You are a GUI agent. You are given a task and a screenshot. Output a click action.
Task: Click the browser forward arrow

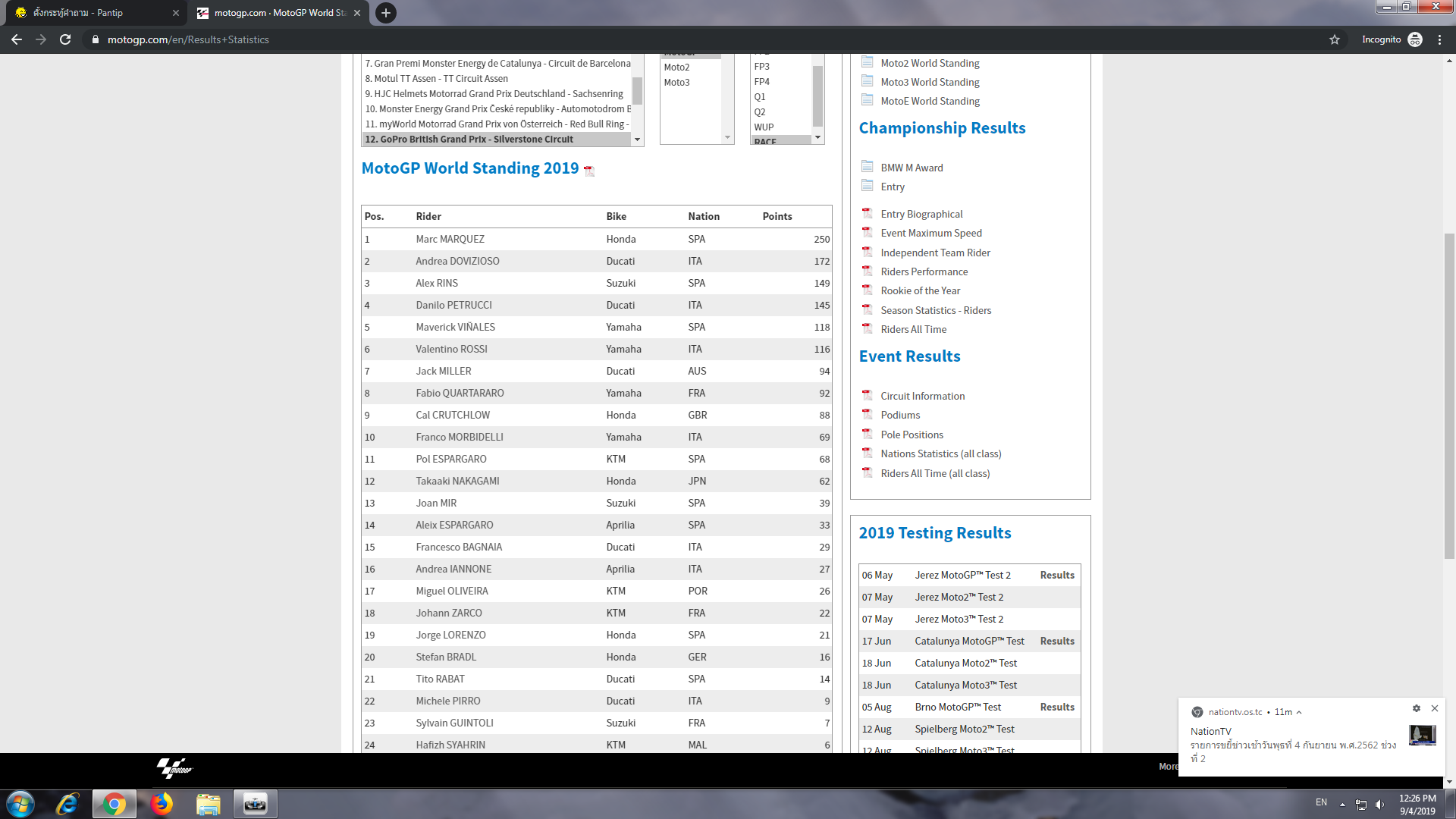[41, 39]
